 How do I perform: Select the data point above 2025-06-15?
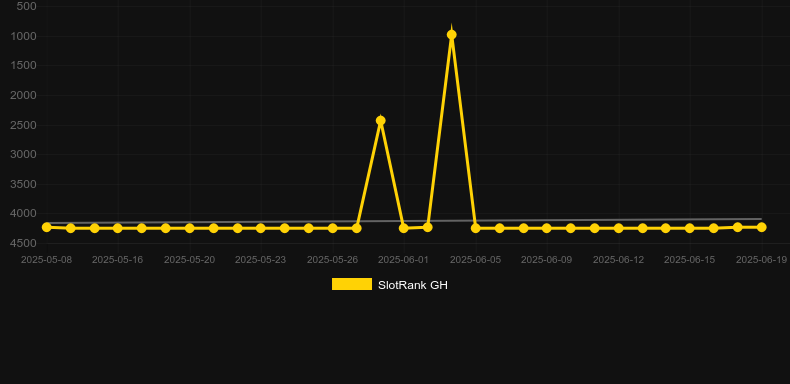[690, 228]
